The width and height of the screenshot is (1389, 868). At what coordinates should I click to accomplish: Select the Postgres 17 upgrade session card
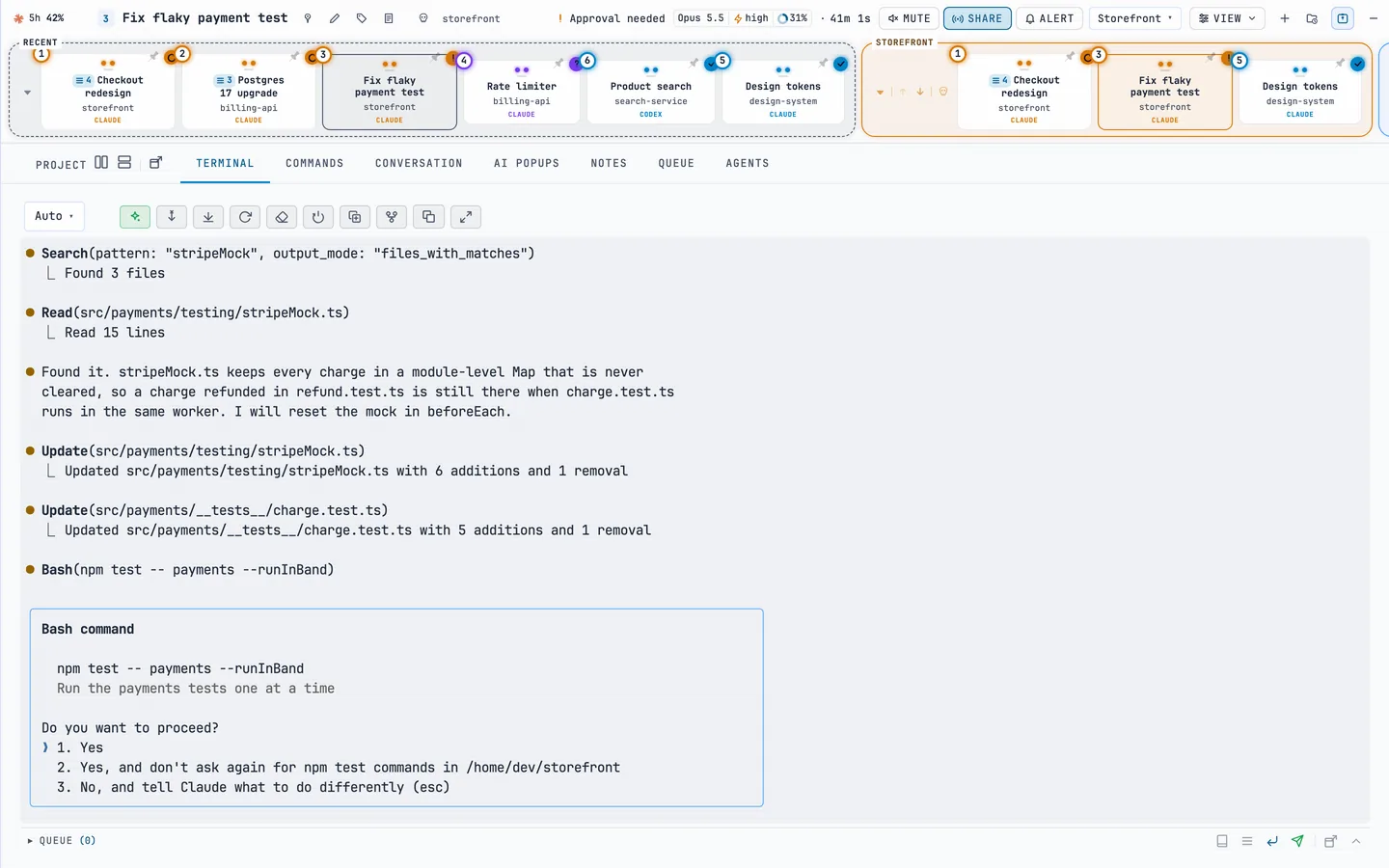(249, 93)
